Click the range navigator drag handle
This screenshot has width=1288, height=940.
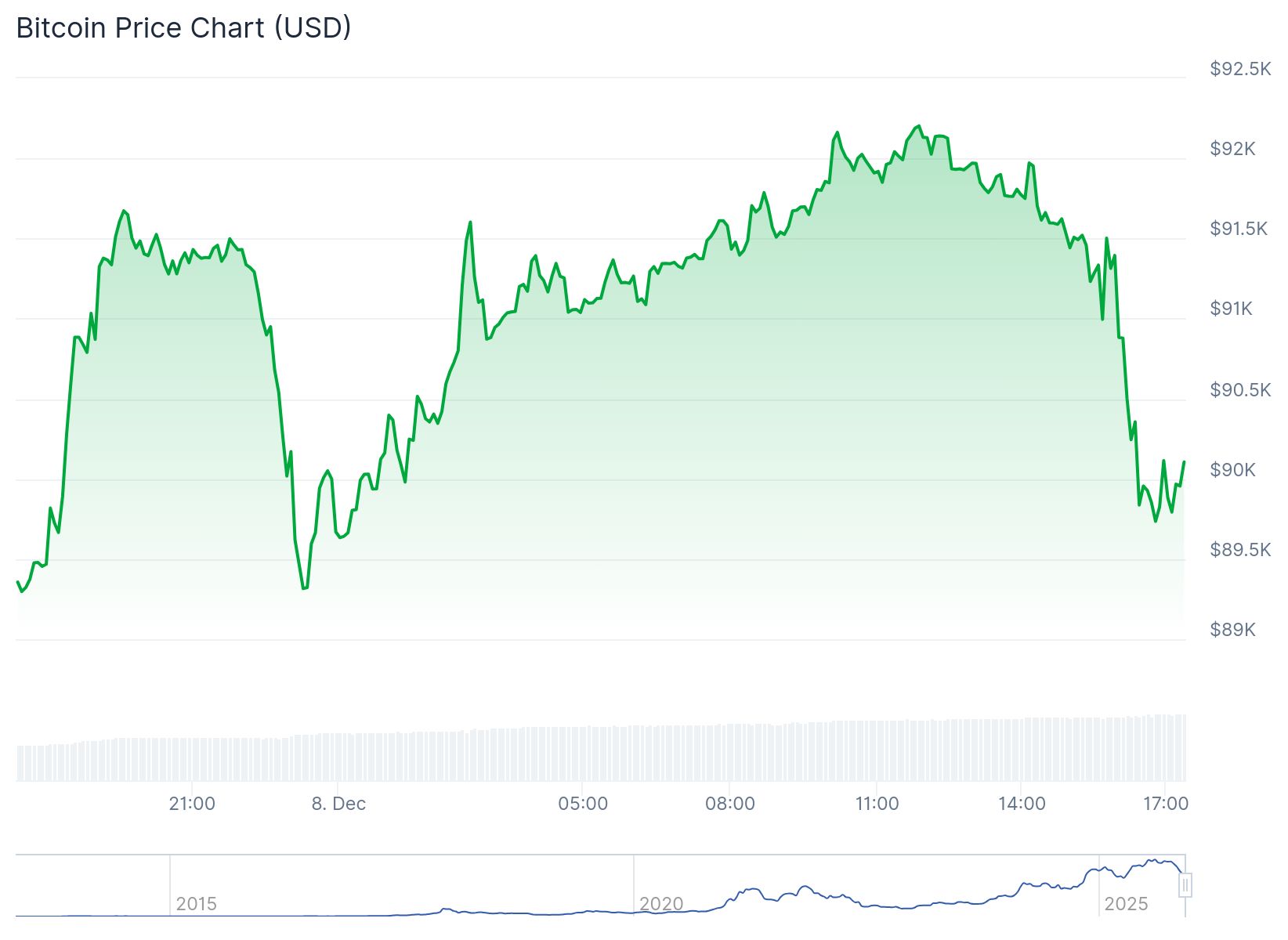(x=1185, y=885)
